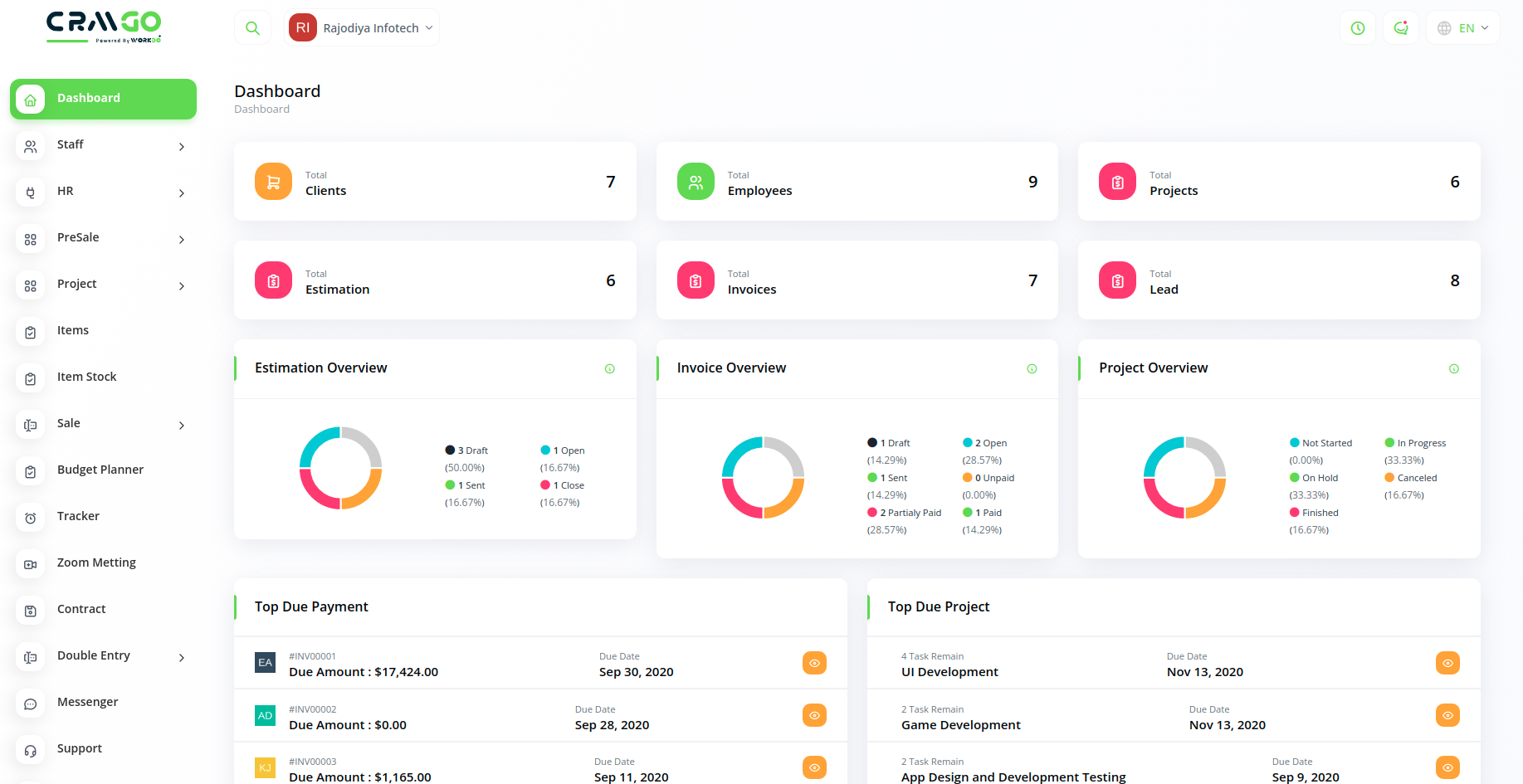Click the Estimation Overview info icon
This screenshot has width=1523, height=784.
610,368
